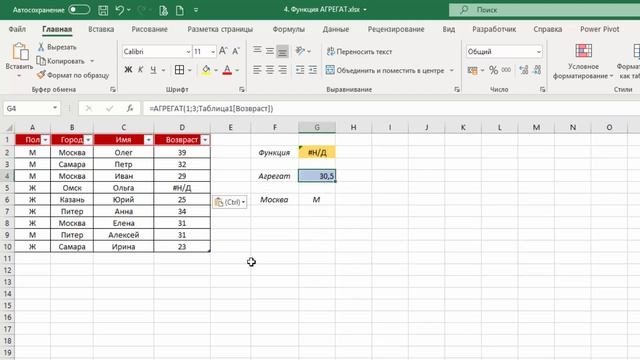
Task: Open the Шрифт group dialog launcher
Action: coord(242,89)
